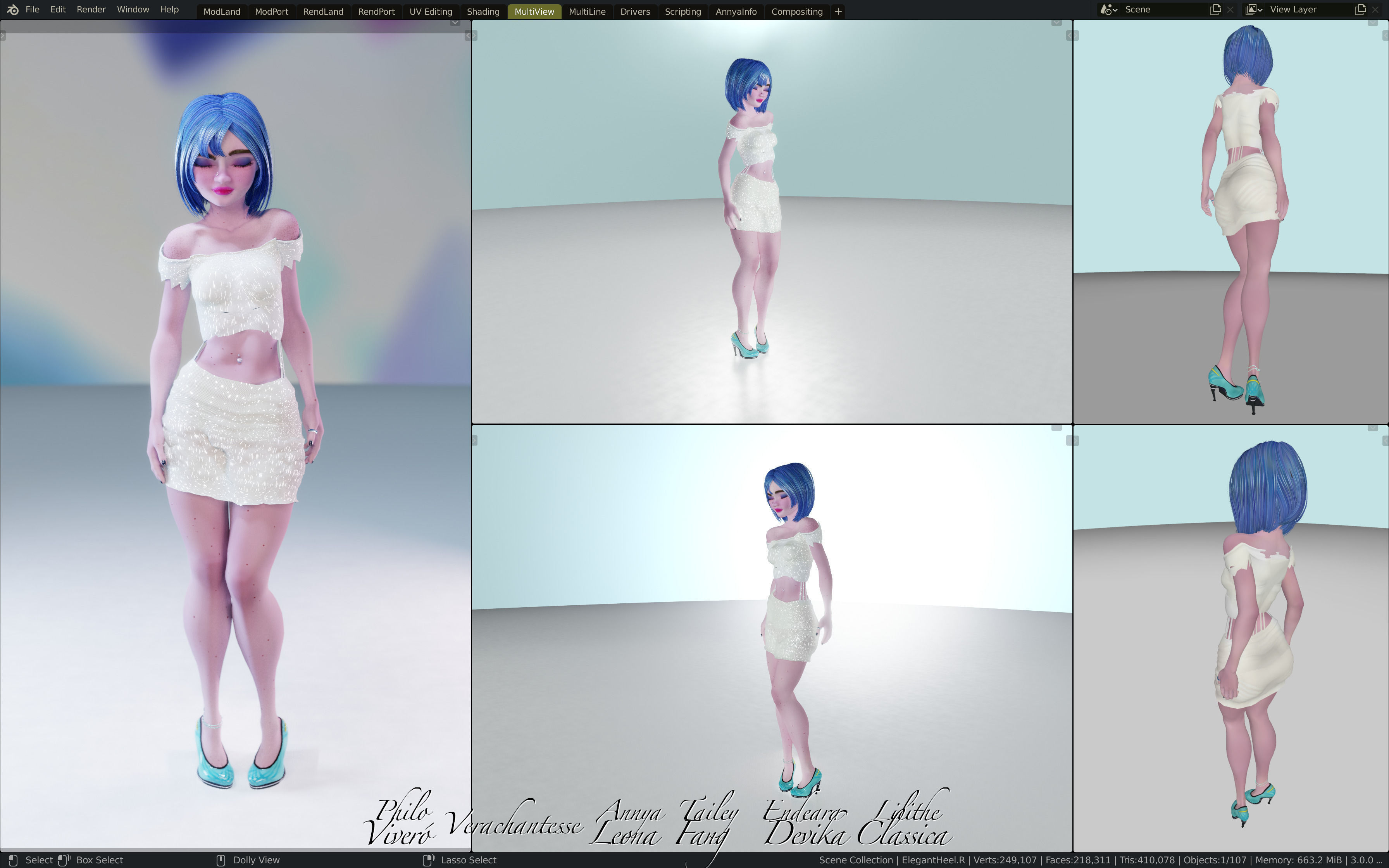Click the left-mouse icon beside Select in status bar
The image size is (1389, 868).
pyautogui.click(x=13, y=860)
